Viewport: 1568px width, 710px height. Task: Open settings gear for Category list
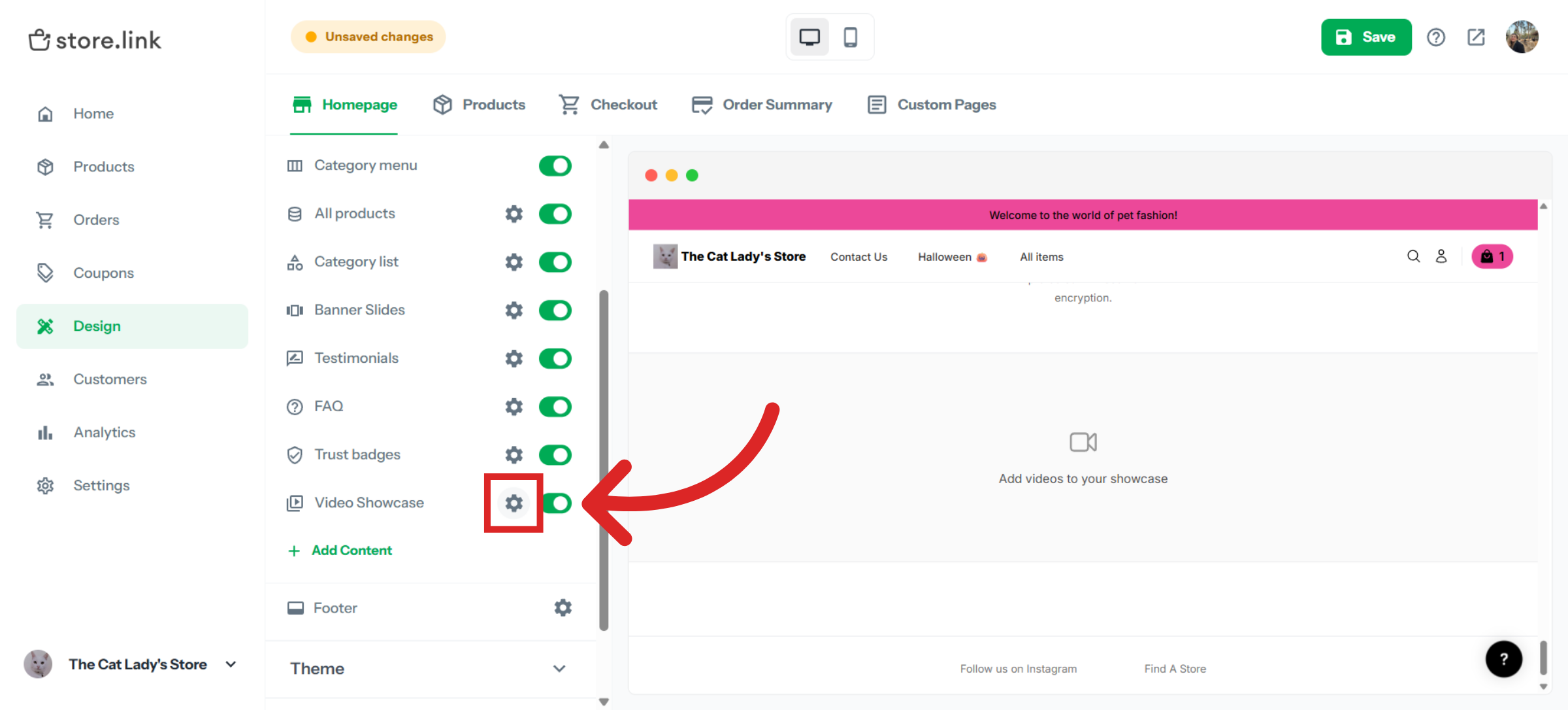click(514, 262)
